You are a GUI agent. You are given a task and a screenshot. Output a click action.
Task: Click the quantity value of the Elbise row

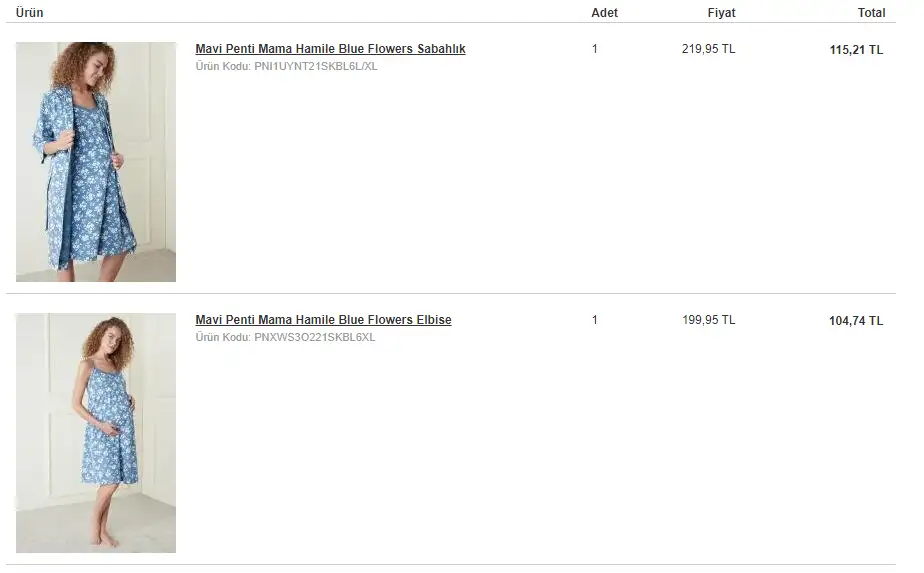tap(595, 320)
